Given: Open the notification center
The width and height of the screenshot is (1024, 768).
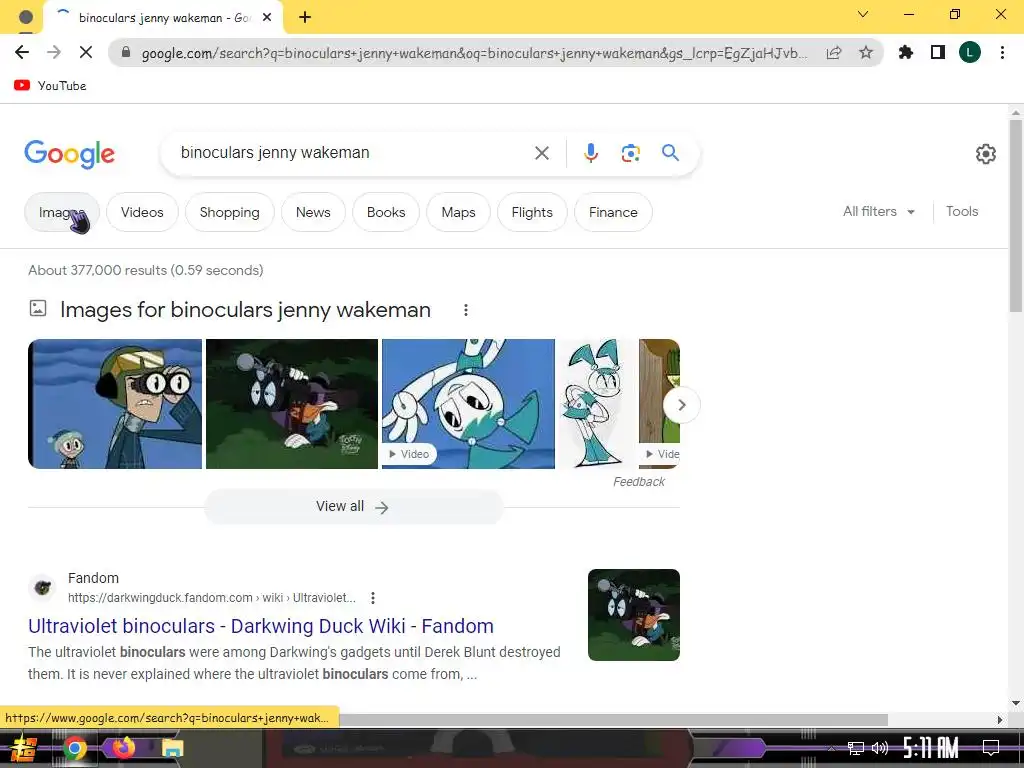Looking at the screenshot, I should point(991,748).
